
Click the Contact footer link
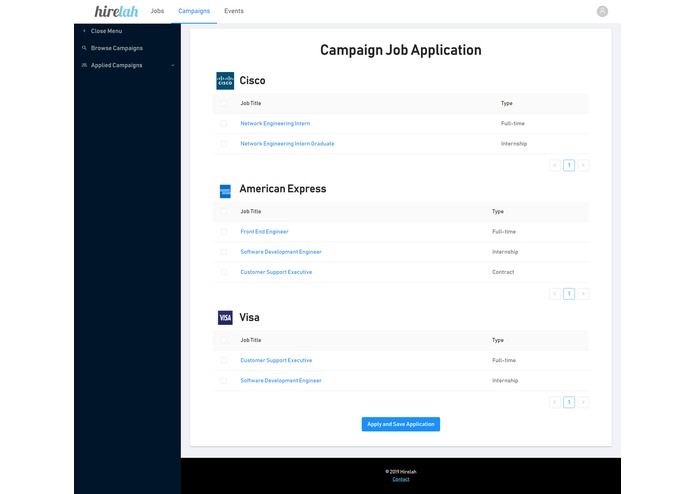(x=401, y=479)
